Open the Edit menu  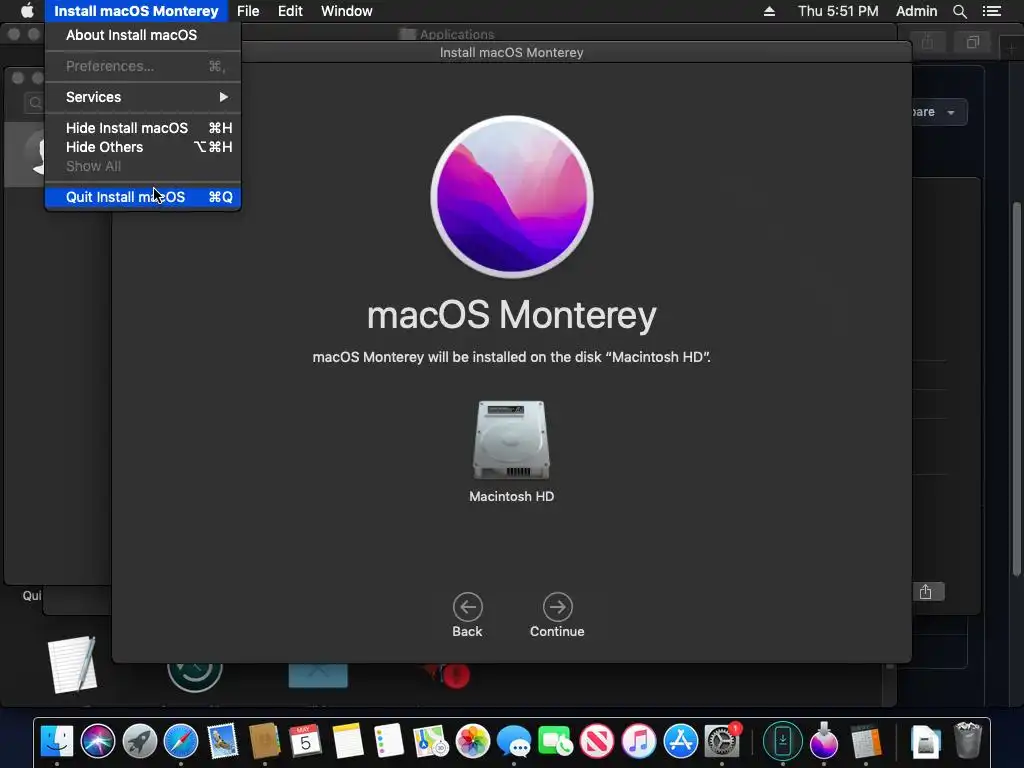[x=290, y=11]
